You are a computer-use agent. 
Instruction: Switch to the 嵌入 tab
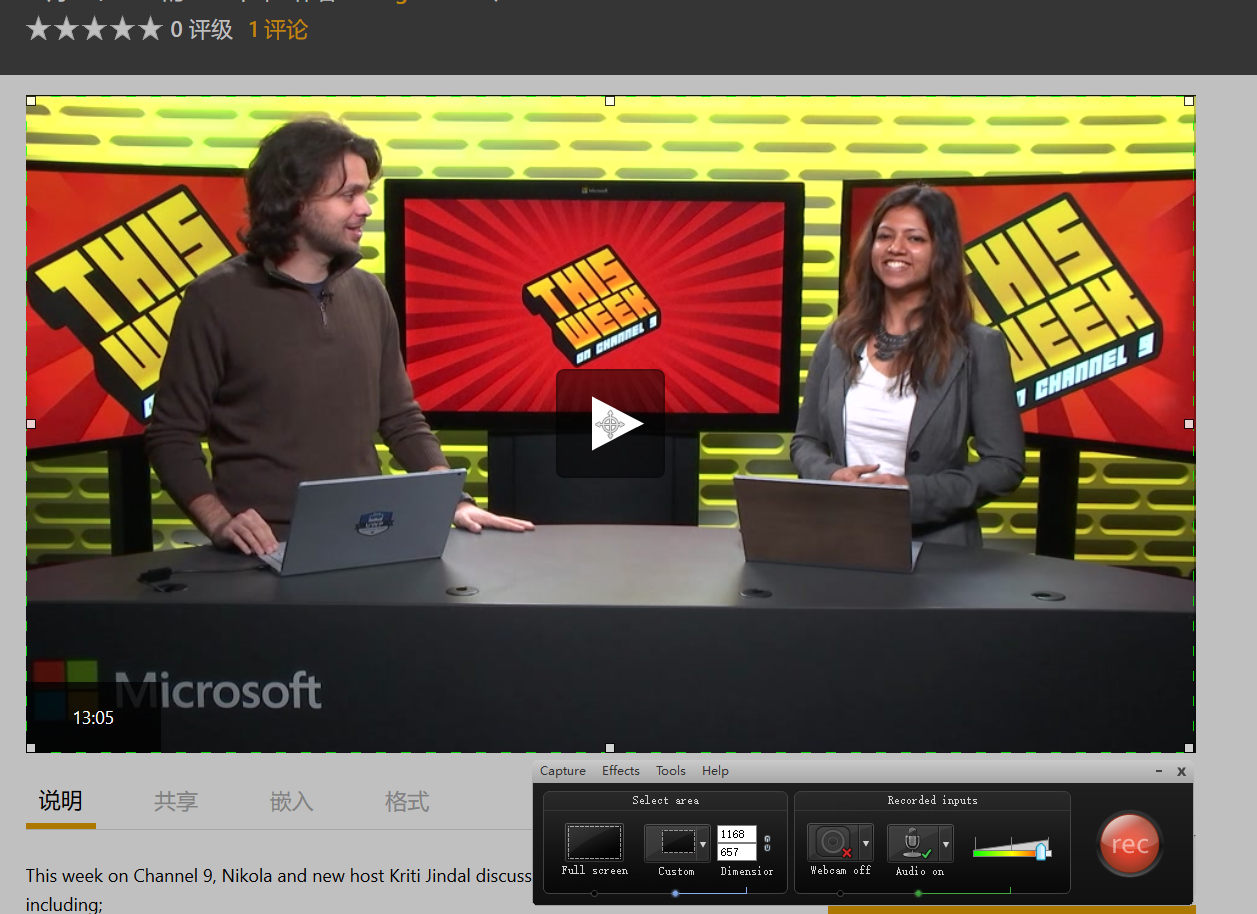click(x=292, y=801)
